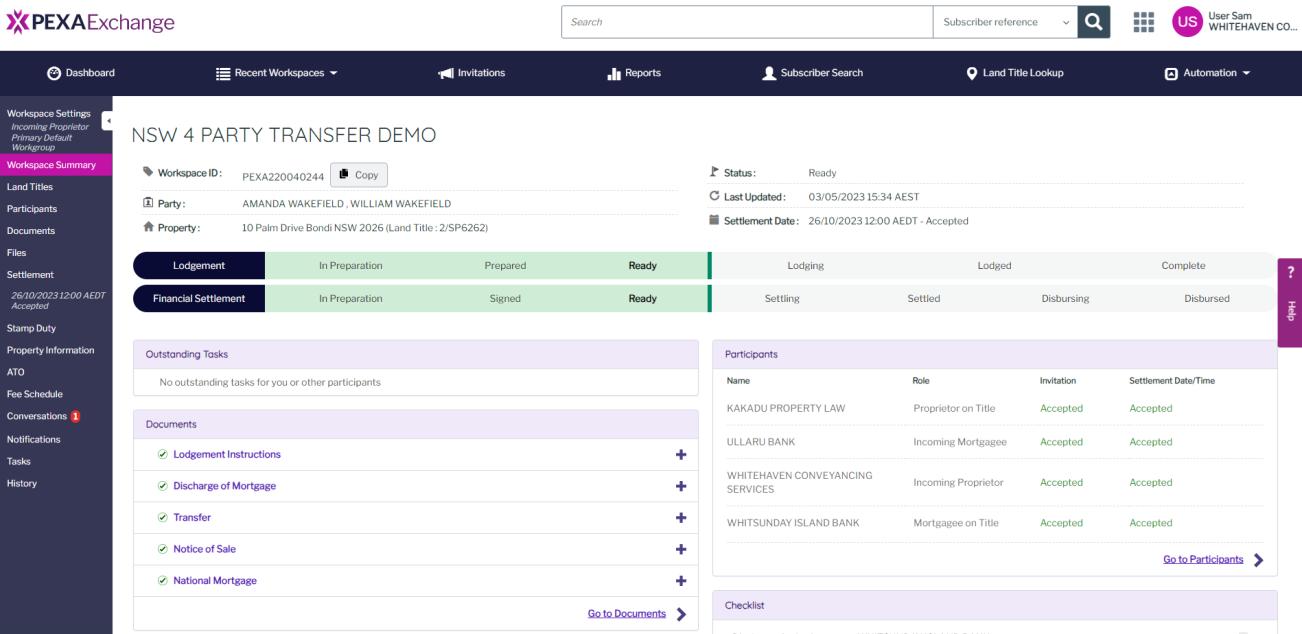Image resolution: width=1302 pixels, height=634 pixels.
Task: Click the search magnifier button
Action: coord(1095,22)
